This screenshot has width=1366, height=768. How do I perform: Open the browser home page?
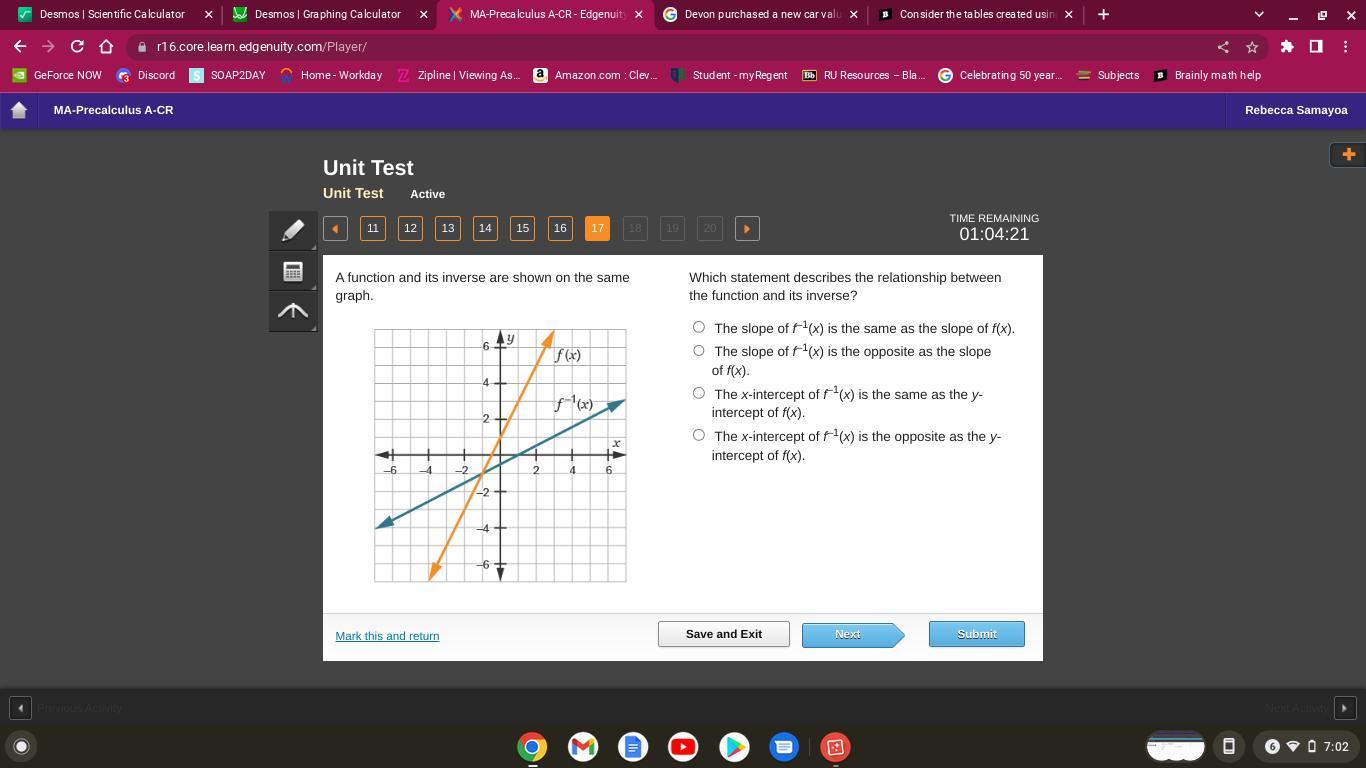point(106,46)
